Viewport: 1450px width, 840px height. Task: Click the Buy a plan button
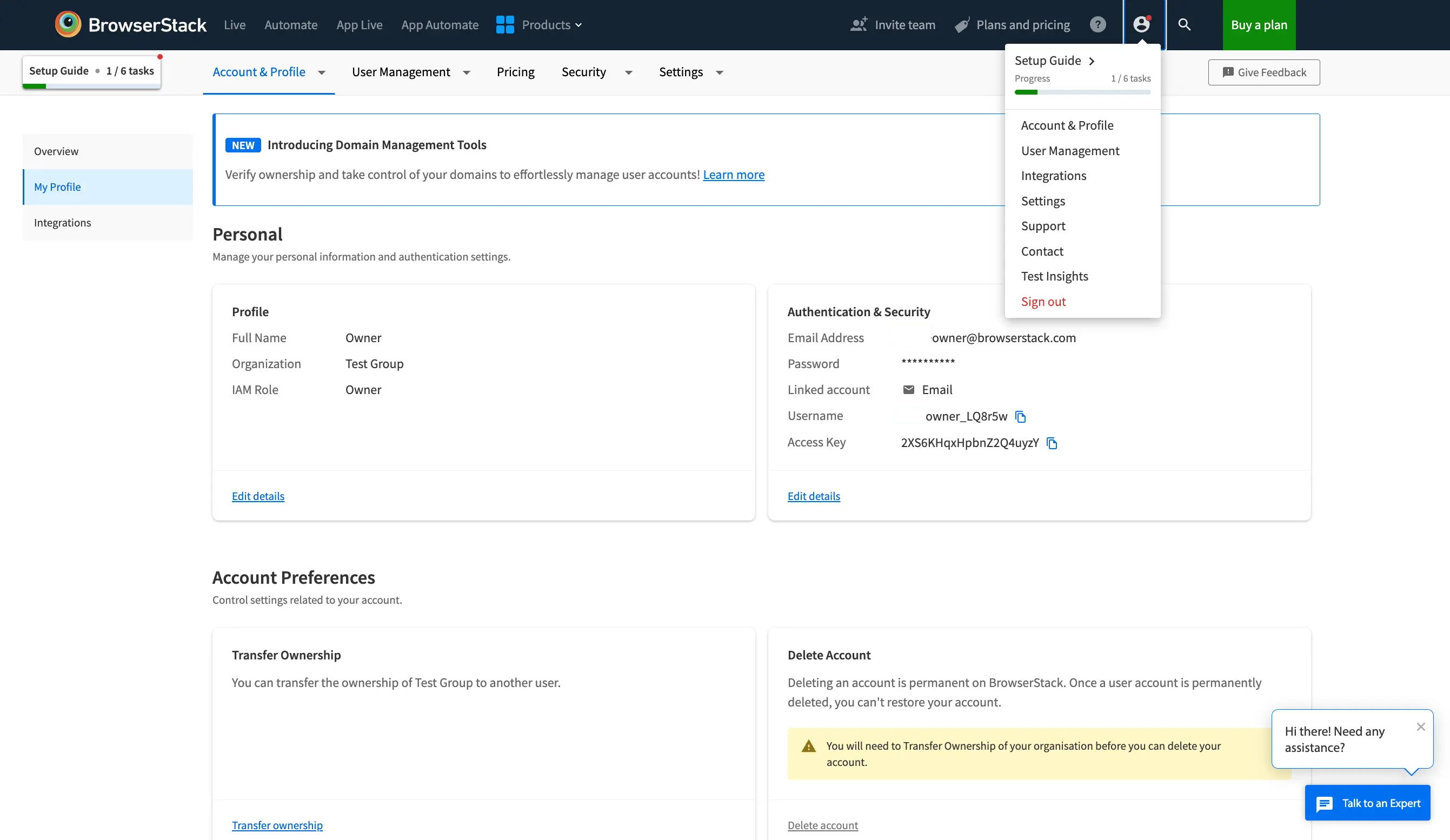(1259, 25)
